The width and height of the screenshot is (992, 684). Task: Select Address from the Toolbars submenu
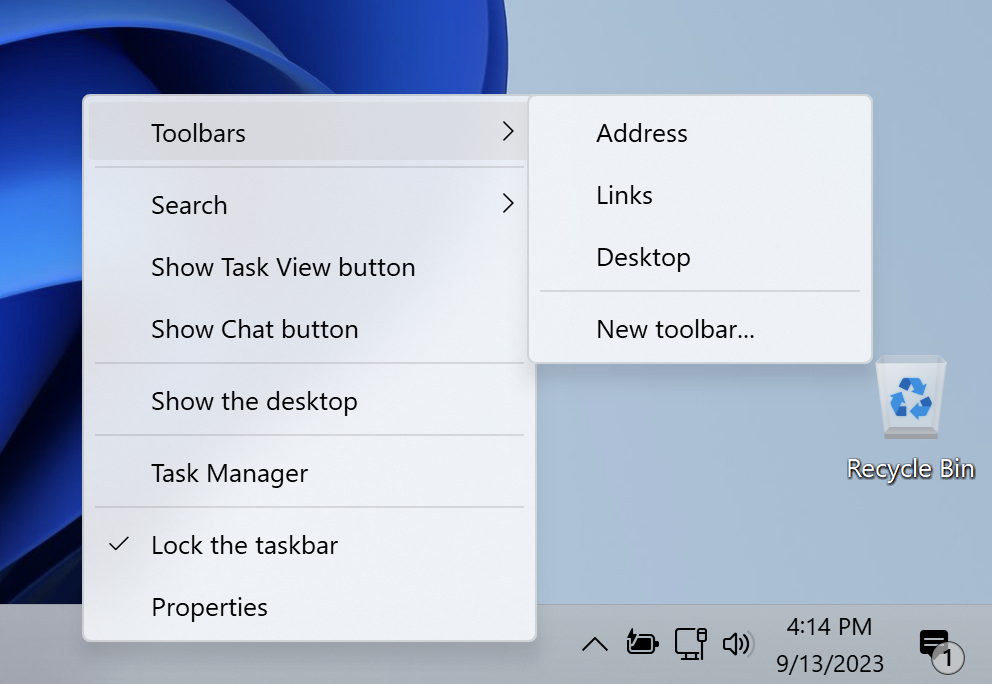(642, 134)
